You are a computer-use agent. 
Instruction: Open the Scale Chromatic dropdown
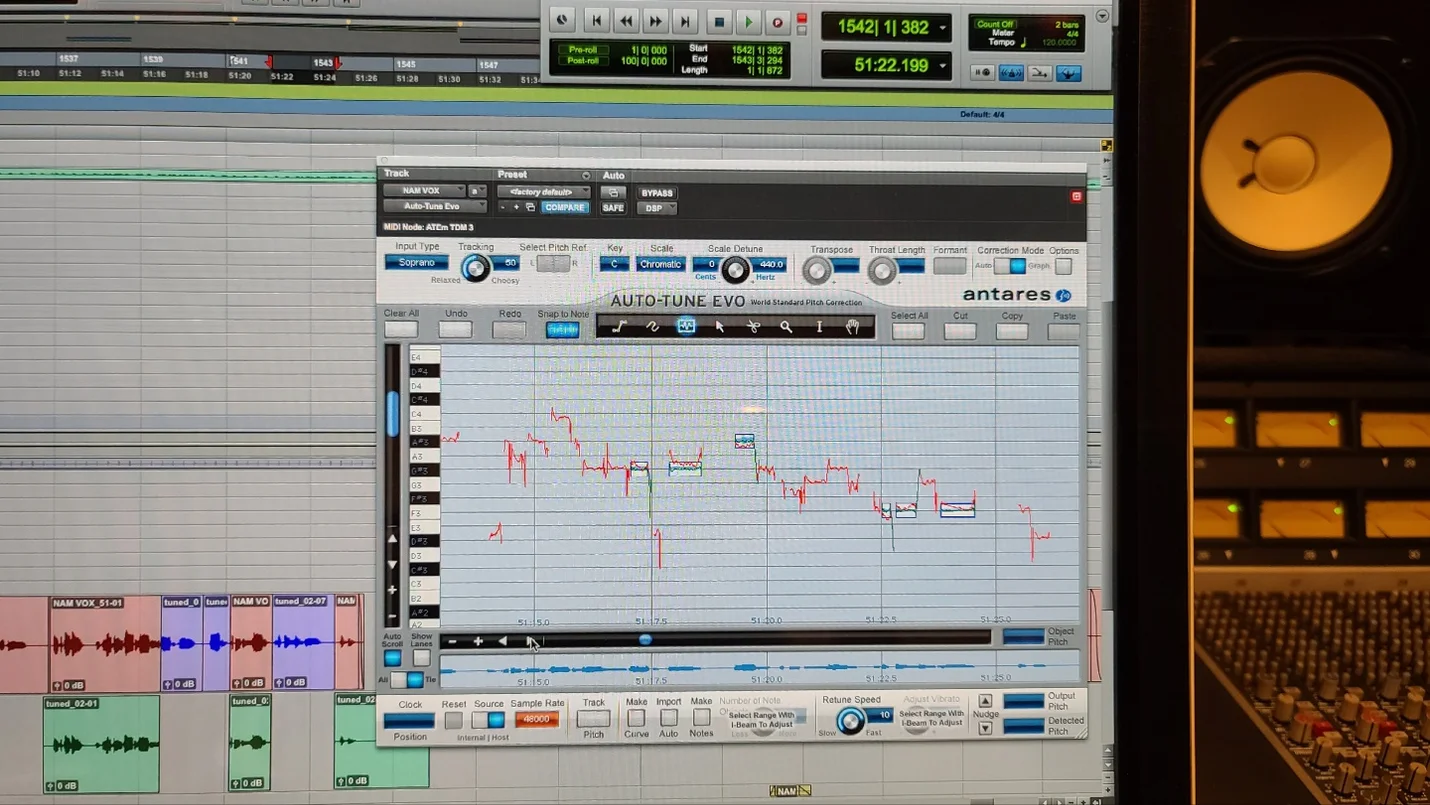point(661,264)
